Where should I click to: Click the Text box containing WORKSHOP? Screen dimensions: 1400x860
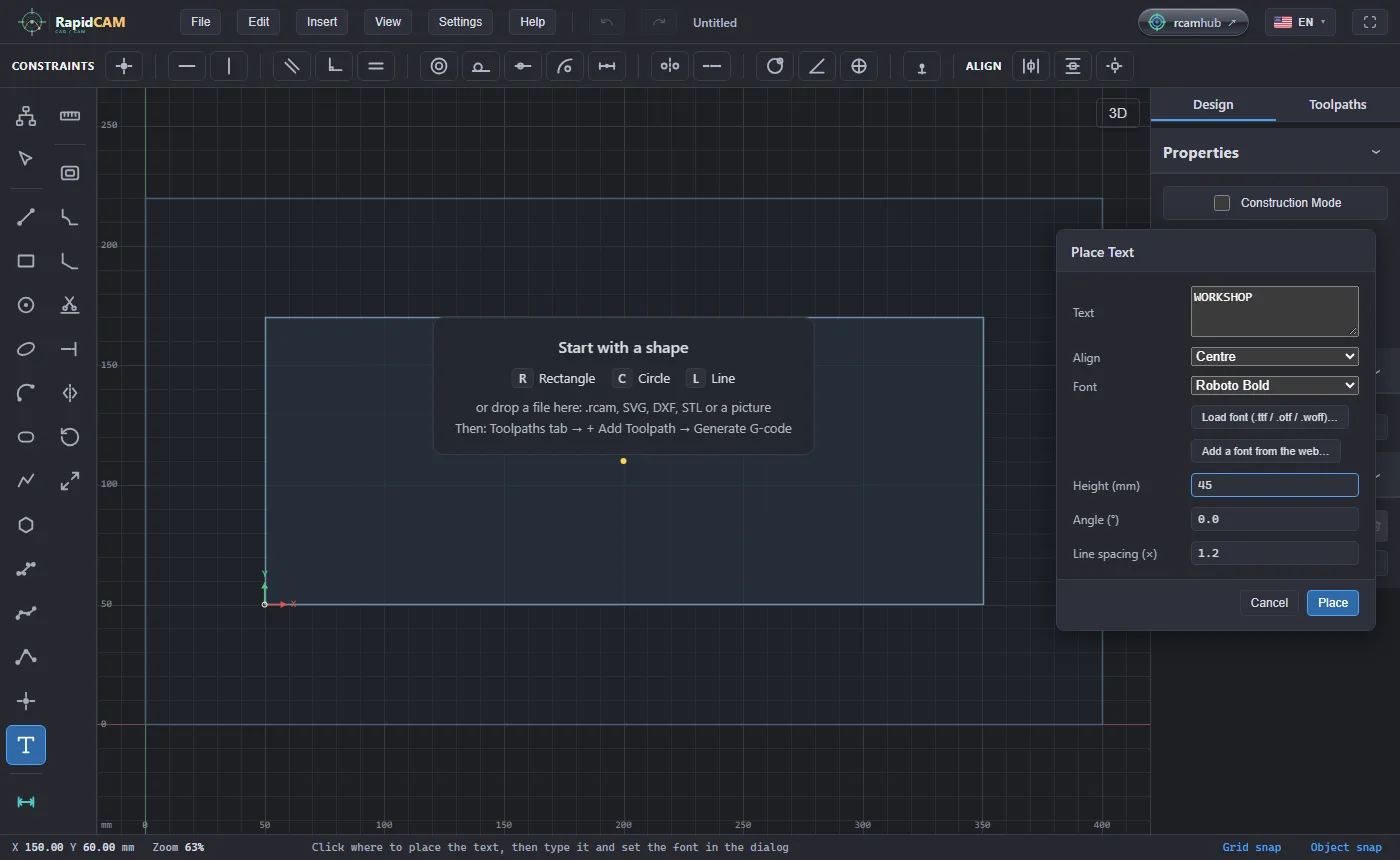pos(1275,311)
